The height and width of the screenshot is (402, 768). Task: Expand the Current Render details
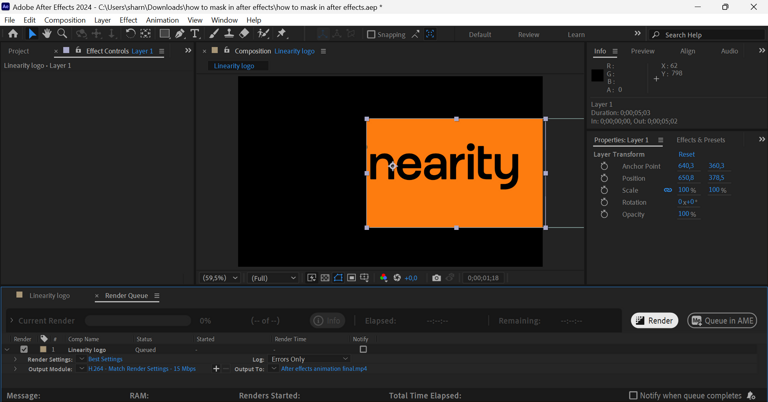click(x=12, y=321)
